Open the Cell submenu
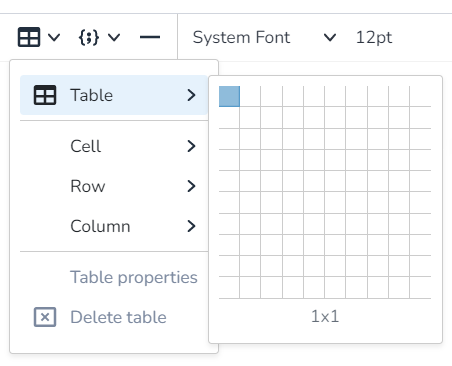Viewport: 452px width, 366px height. 114,146
